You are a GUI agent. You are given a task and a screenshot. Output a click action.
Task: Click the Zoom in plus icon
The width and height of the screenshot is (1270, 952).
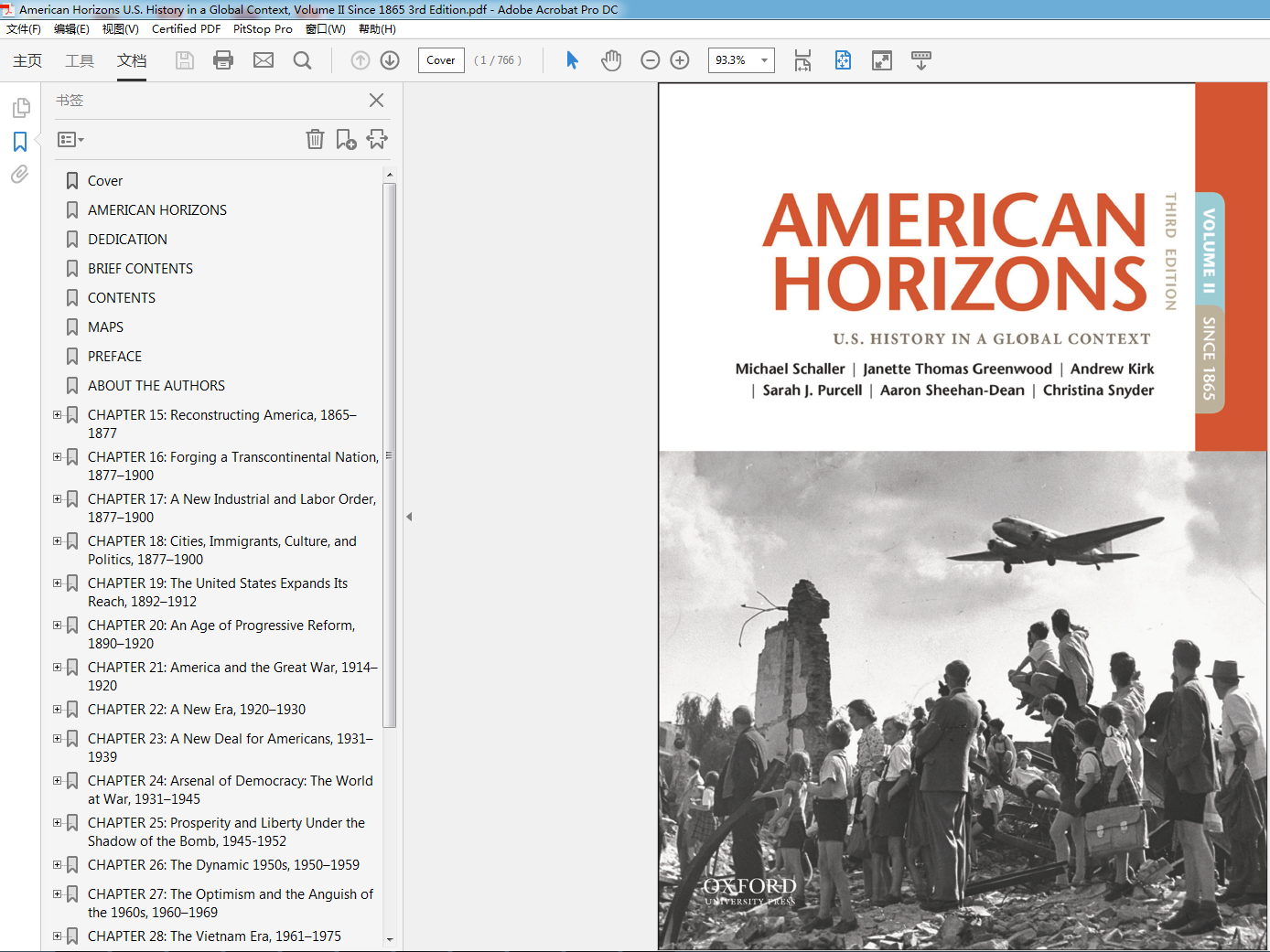[x=680, y=60]
